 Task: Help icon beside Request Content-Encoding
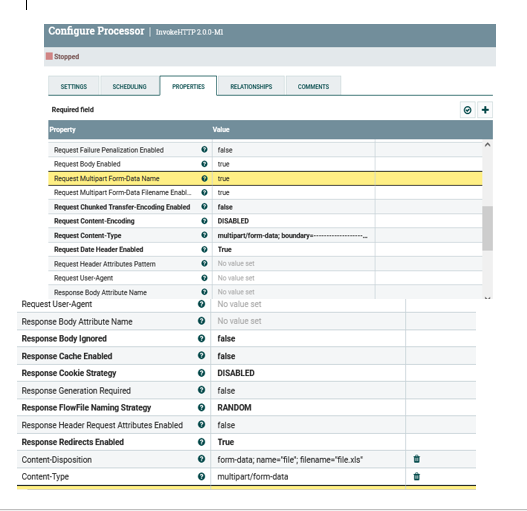click(x=204, y=221)
